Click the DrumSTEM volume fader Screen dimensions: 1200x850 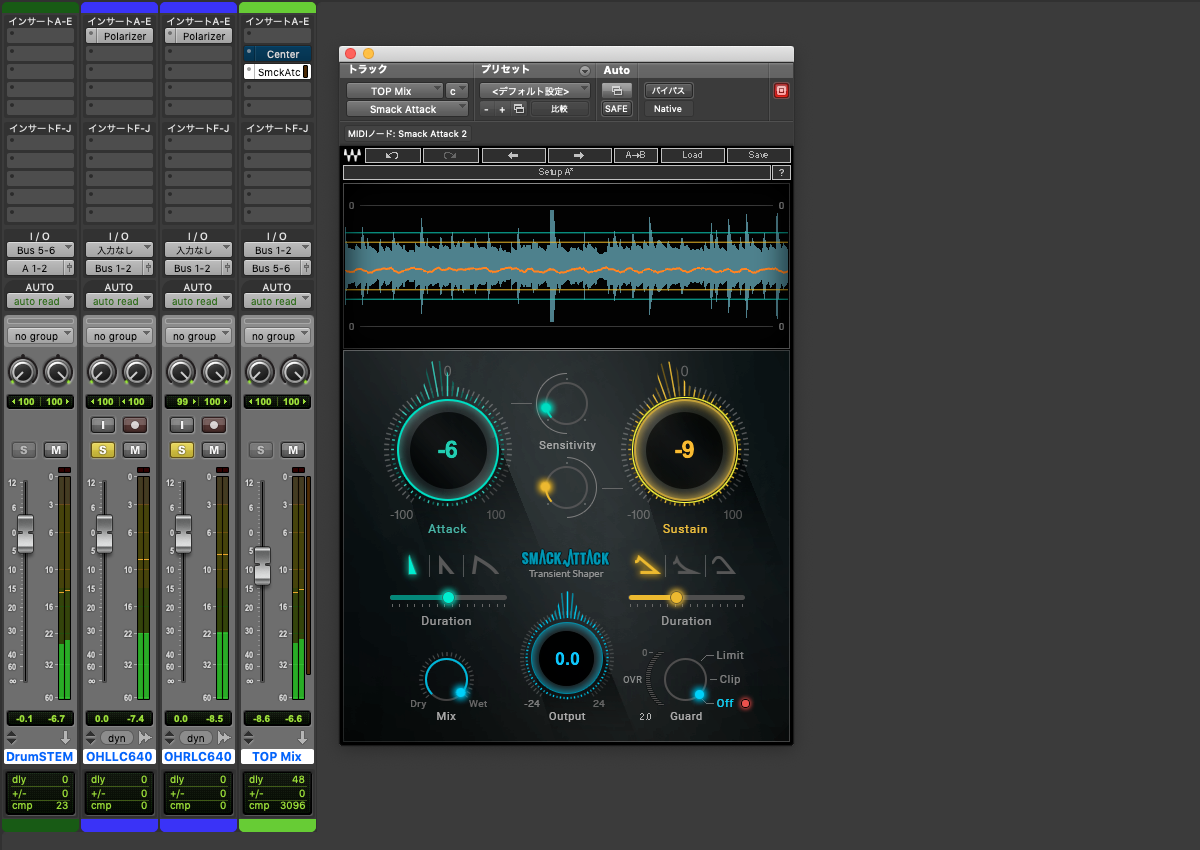pyautogui.click(x=25, y=532)
